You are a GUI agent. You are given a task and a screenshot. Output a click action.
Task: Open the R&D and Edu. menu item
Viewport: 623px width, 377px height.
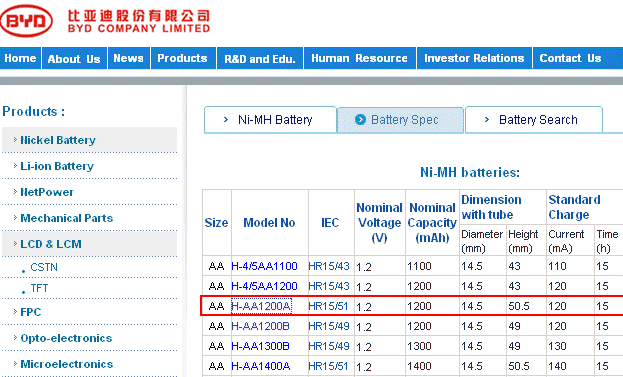(260, 58)
